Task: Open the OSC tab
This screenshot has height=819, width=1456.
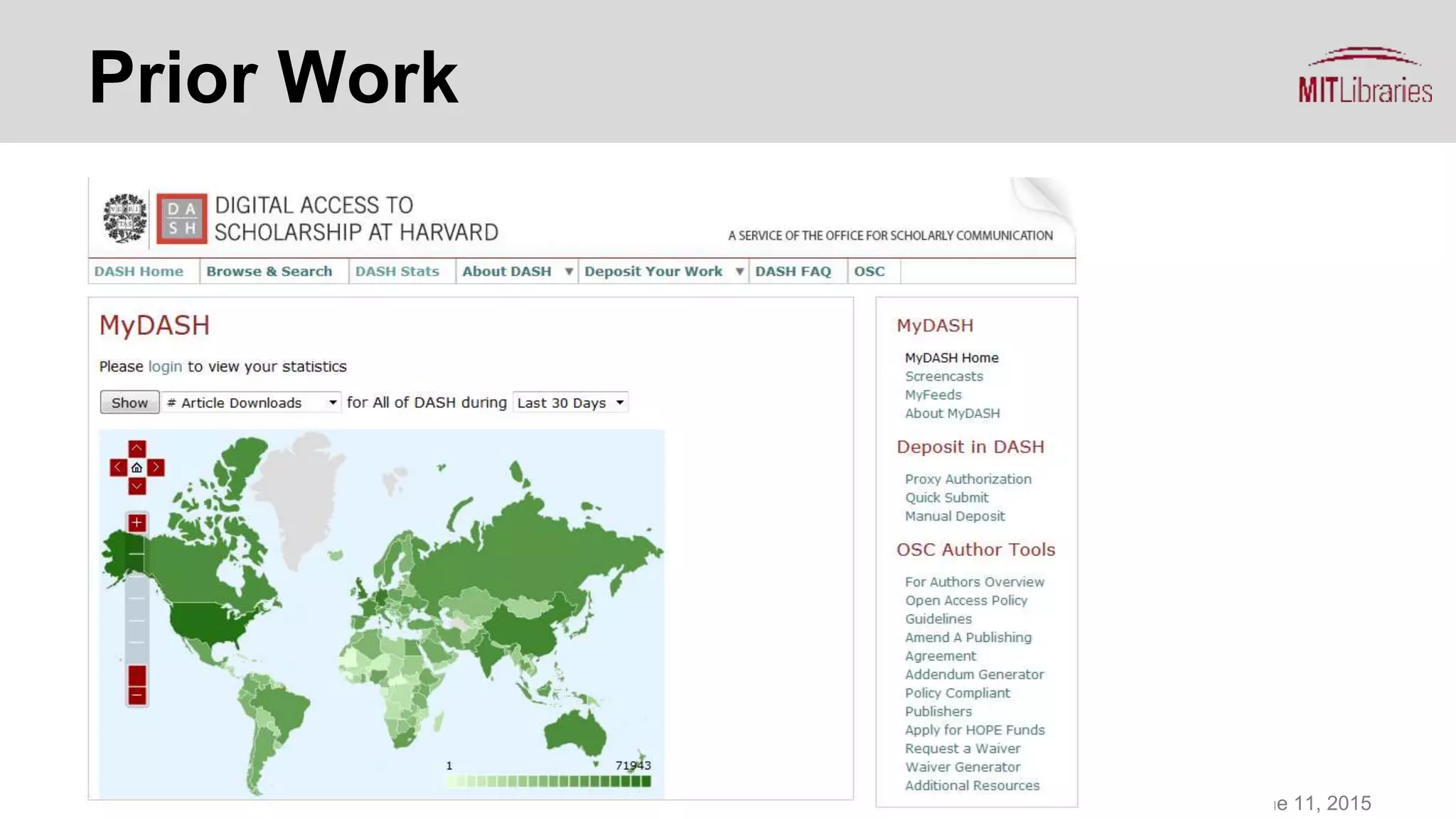Action: point(869,272)
